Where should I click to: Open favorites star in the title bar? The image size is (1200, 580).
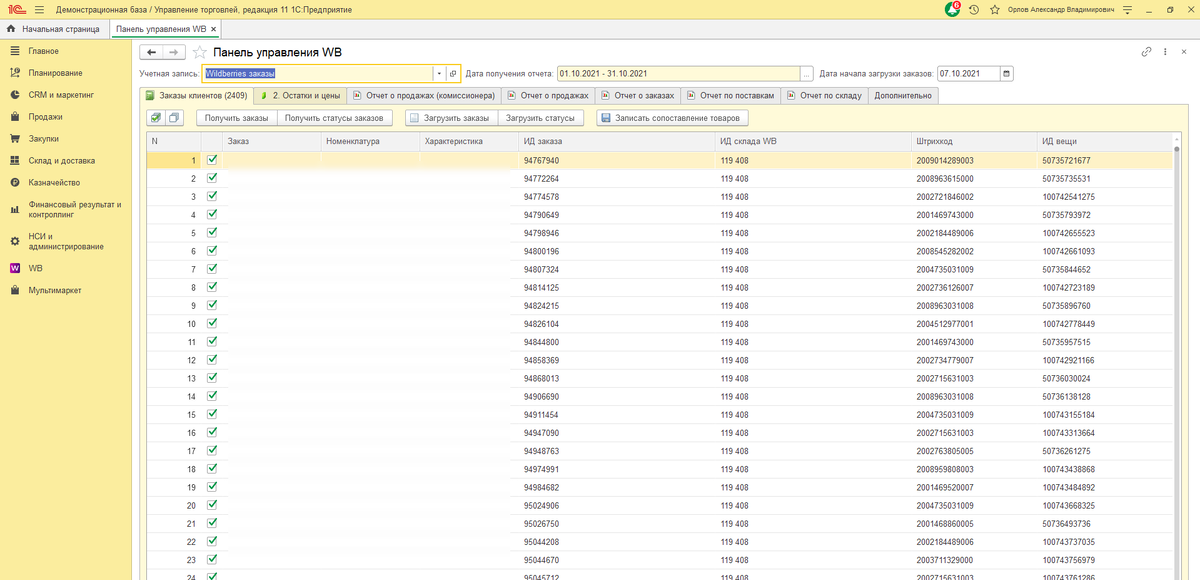994,9
